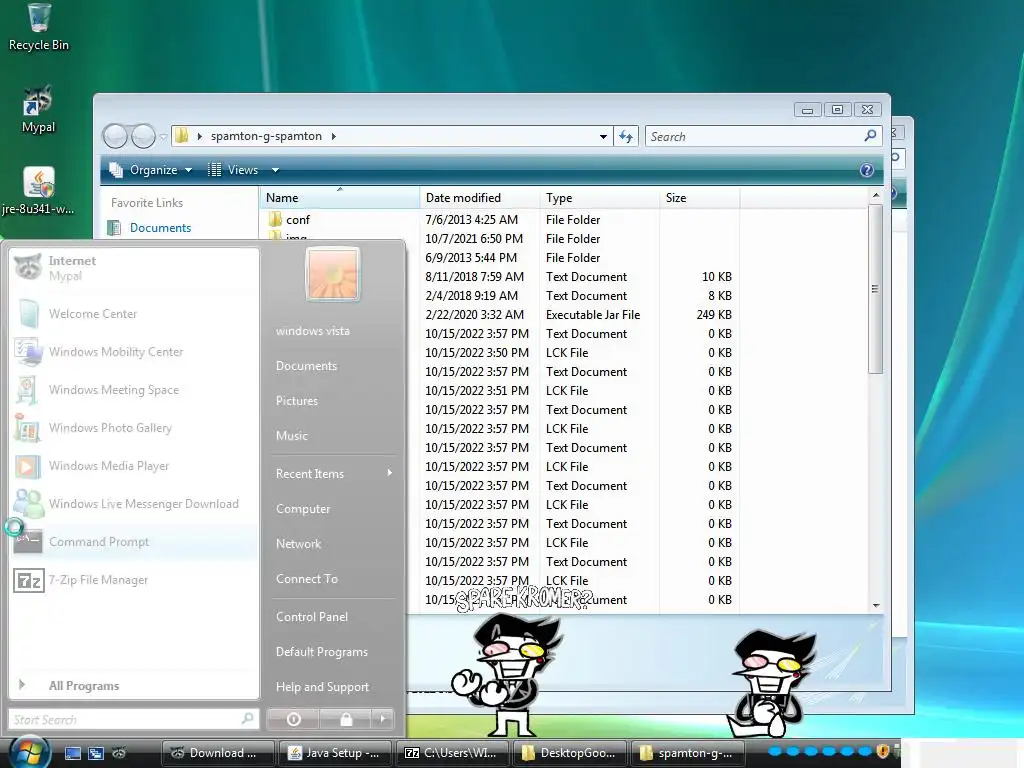Open recent pages dropdown next to Forward

click(x=163, y=136)
